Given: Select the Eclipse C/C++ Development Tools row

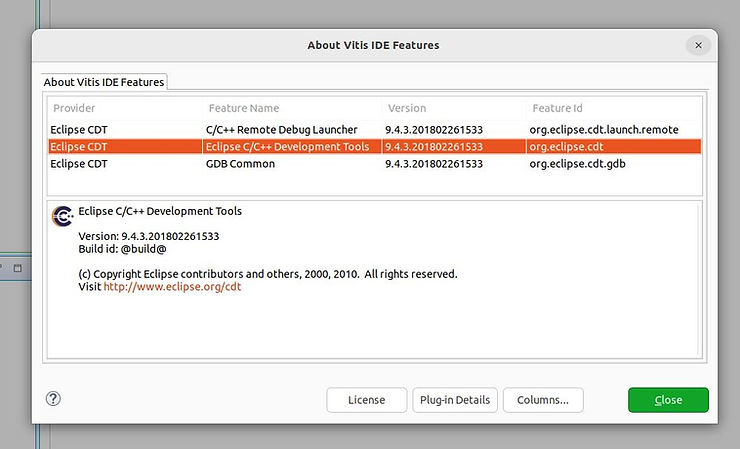Looking at the screenshot, I should [287, 147].
